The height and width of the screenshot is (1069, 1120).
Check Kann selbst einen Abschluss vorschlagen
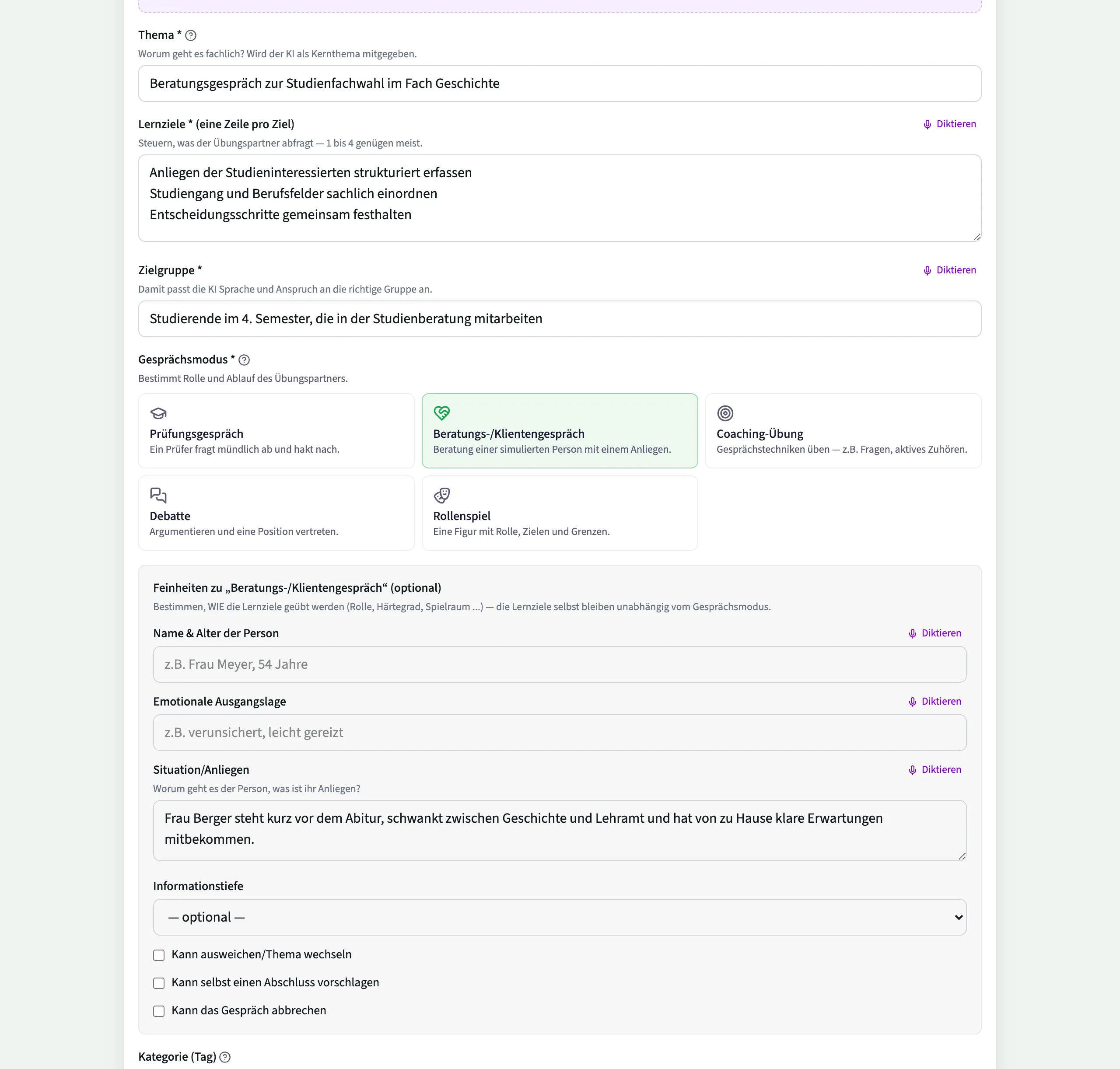click(x=159, y=983)
